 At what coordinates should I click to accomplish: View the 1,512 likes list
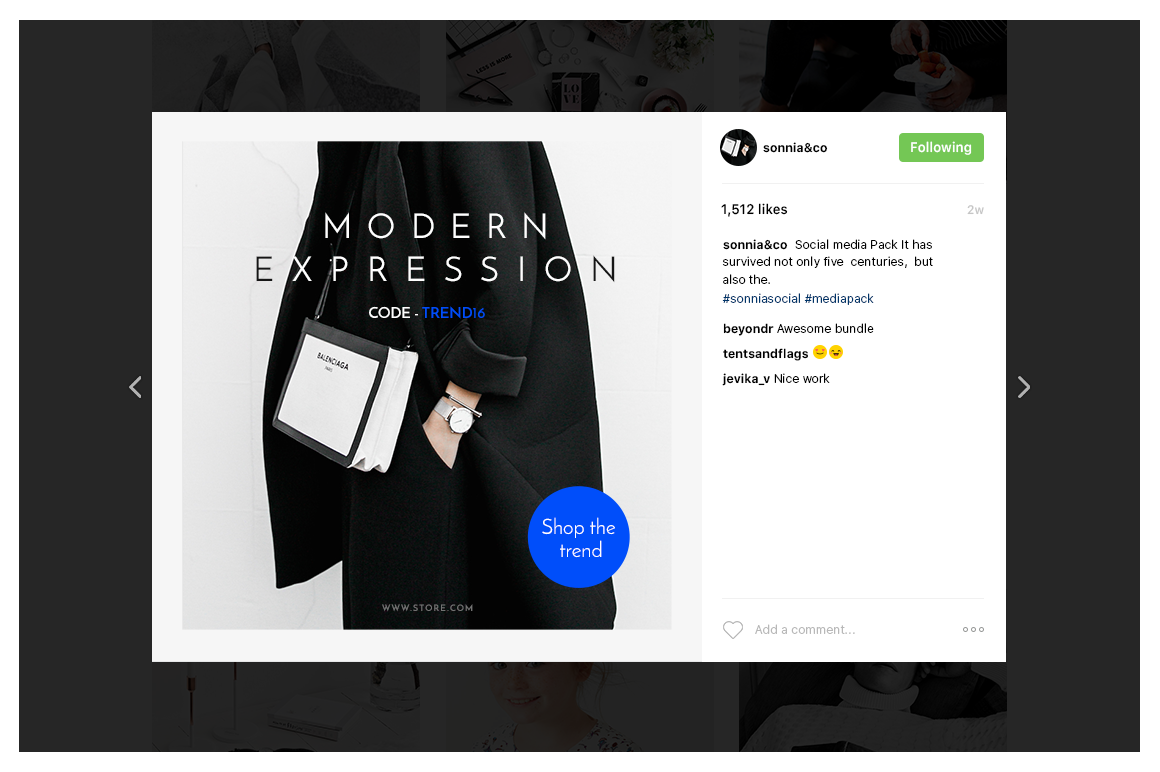coord(754,209)
